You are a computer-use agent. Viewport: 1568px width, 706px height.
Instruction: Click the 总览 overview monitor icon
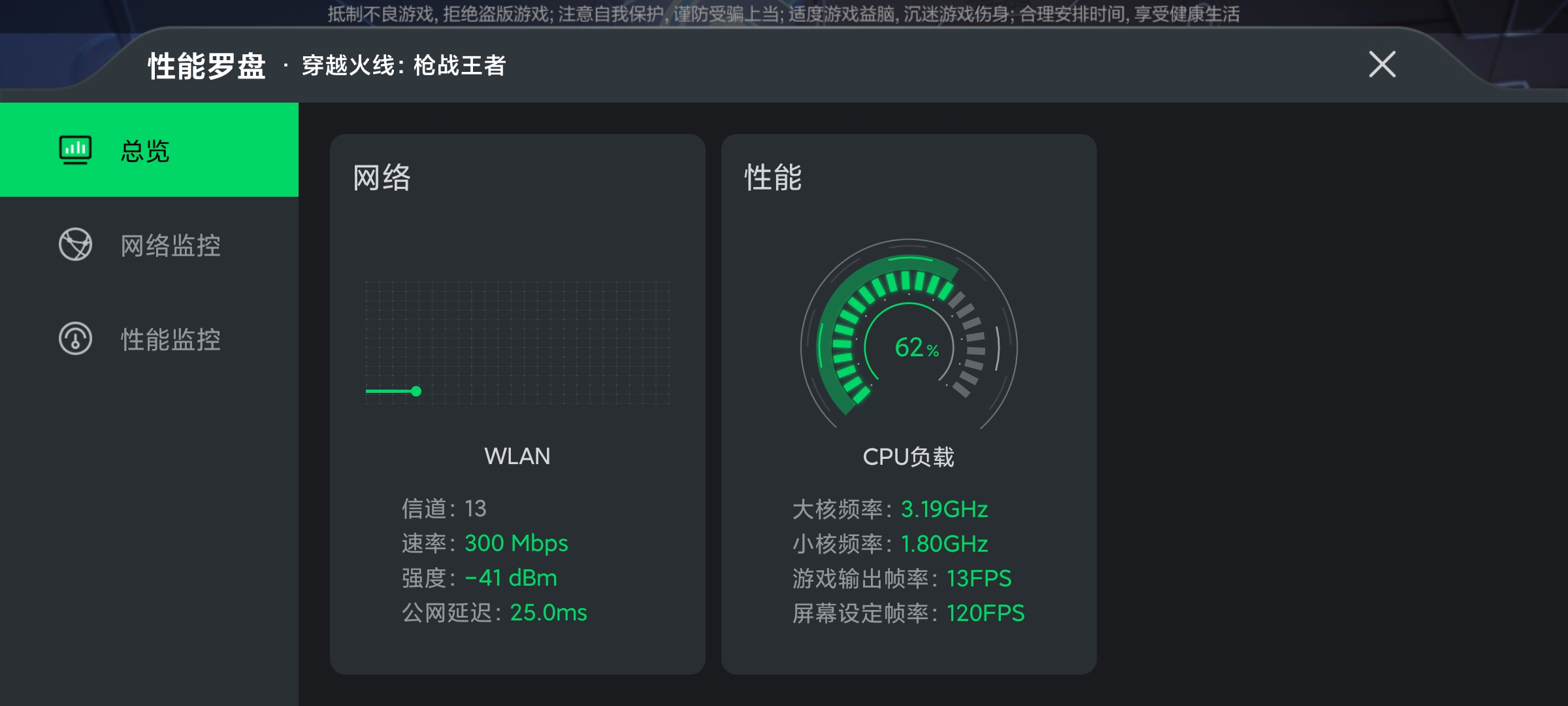tap(75, 150)
